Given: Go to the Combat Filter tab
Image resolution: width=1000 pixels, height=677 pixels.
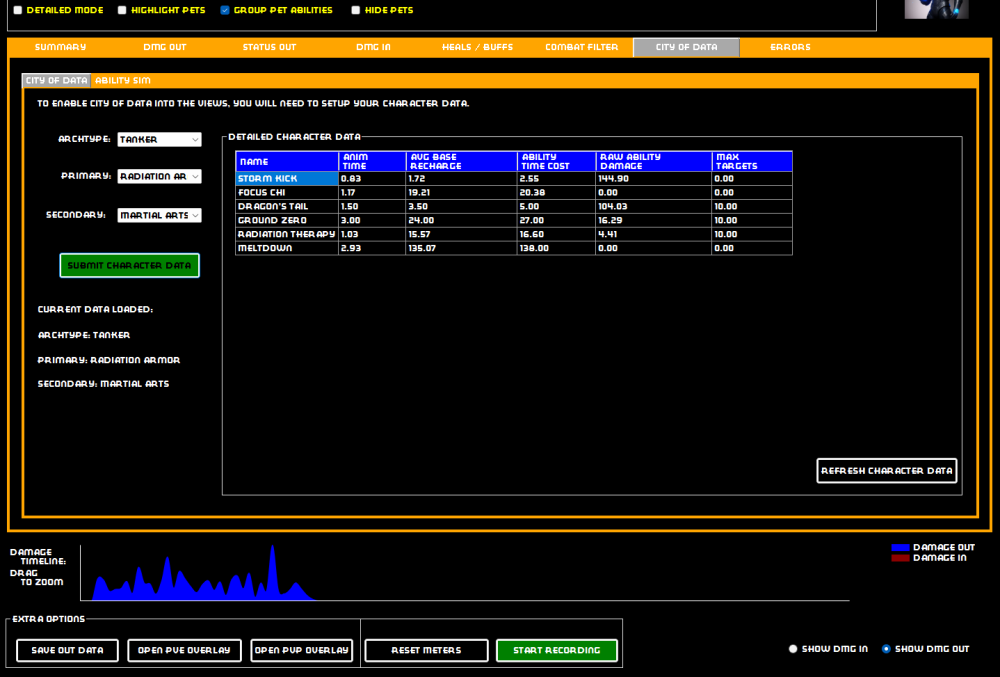Looking at the screenshot, I should click(x=581, y=47).
